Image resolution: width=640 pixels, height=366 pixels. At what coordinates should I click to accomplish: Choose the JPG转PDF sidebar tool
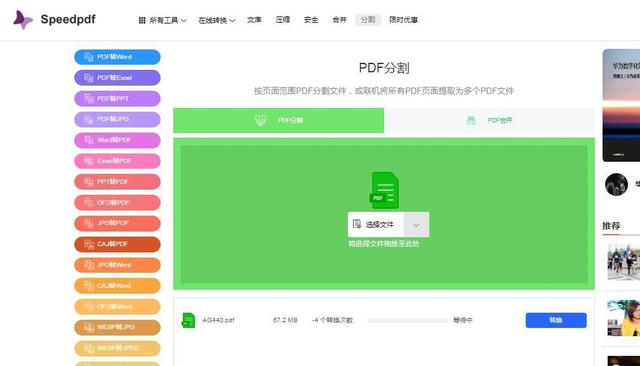(118, 224)
